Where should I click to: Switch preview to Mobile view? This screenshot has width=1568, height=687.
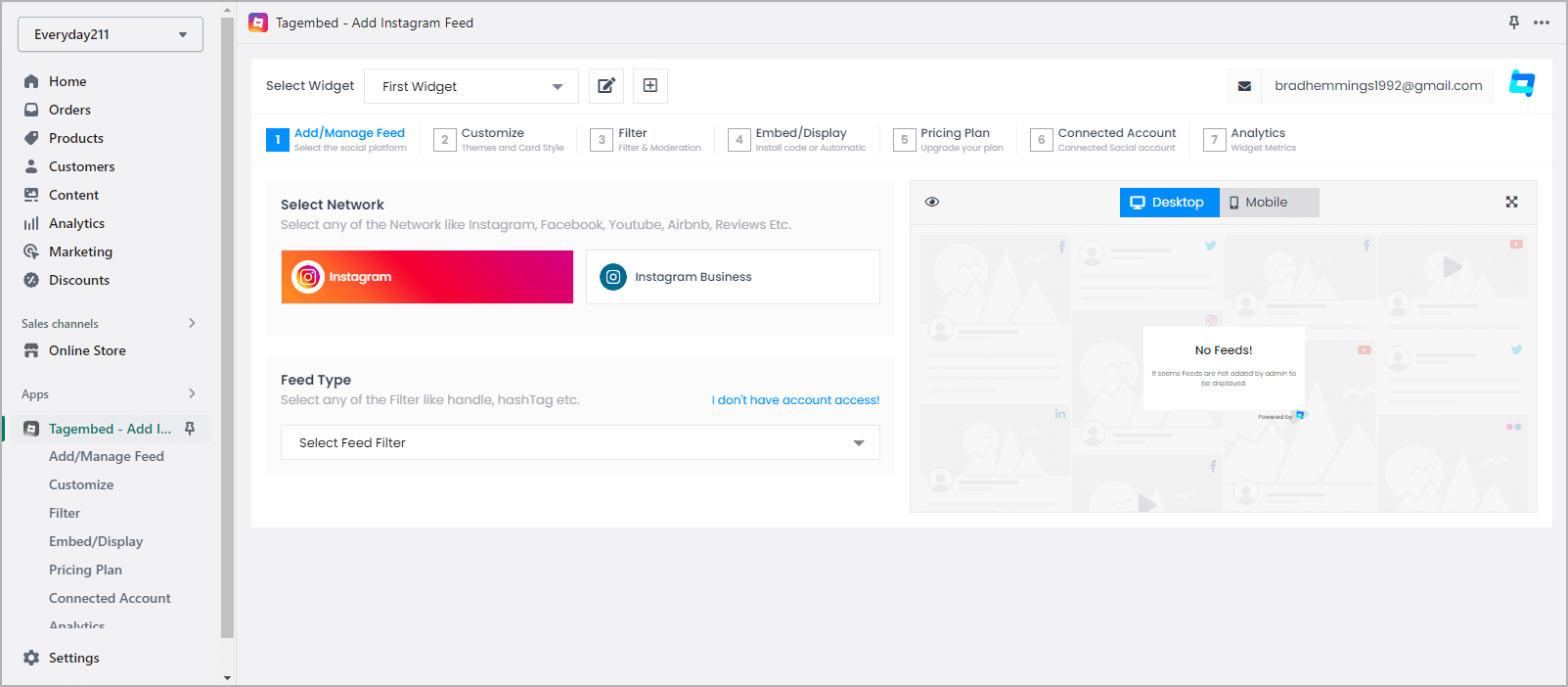(1269, 203)
